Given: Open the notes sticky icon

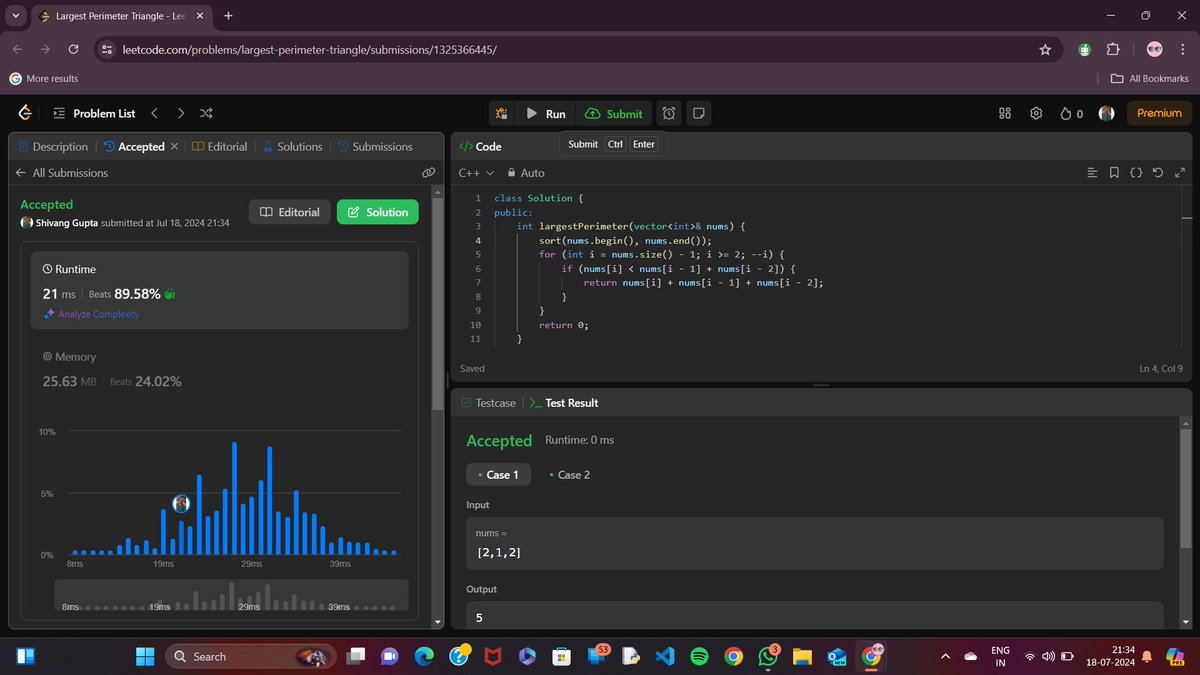Looking at the screenshot, I should click(x=699, y=114).
